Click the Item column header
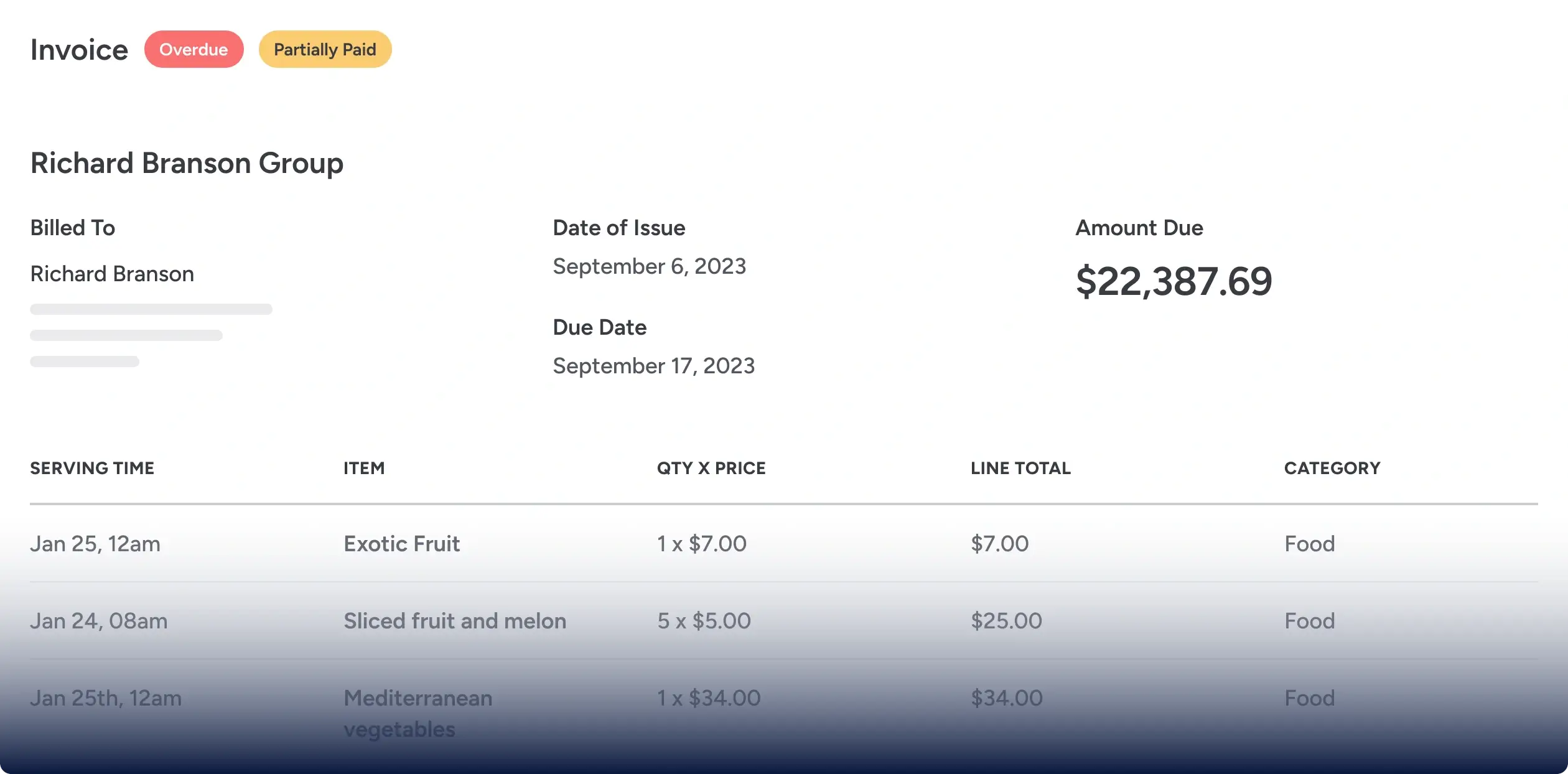Screen dimensions: 1568x774 coord(364,468)
